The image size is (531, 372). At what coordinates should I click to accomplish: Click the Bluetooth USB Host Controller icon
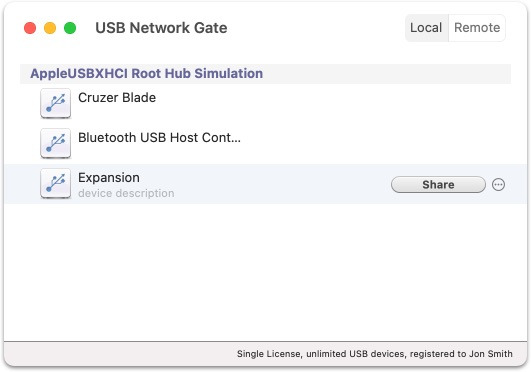pyautogui.click(x=56, y=143)
